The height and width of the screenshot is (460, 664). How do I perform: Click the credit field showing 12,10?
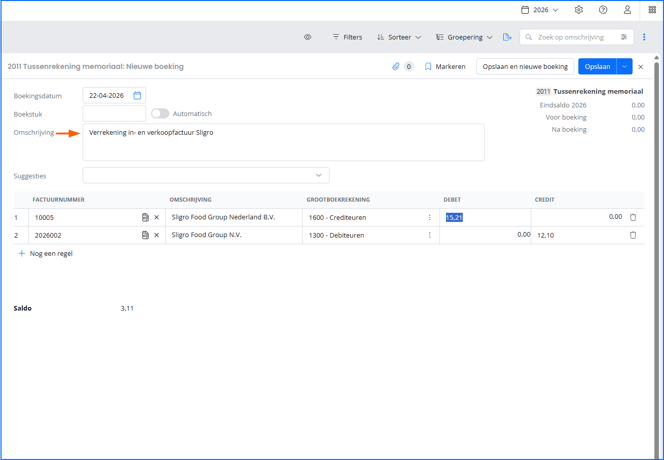tap(578, 235)
